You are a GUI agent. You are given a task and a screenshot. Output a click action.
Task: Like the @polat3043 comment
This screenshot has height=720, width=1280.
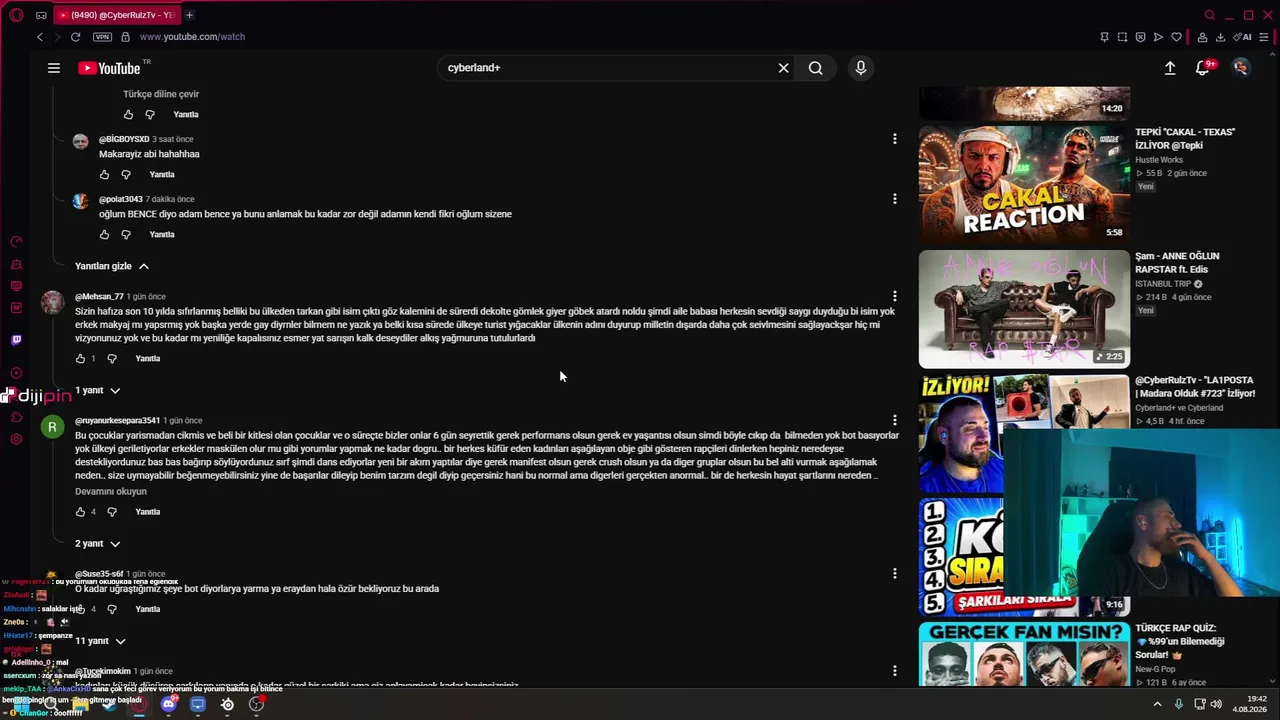[104, 235]
